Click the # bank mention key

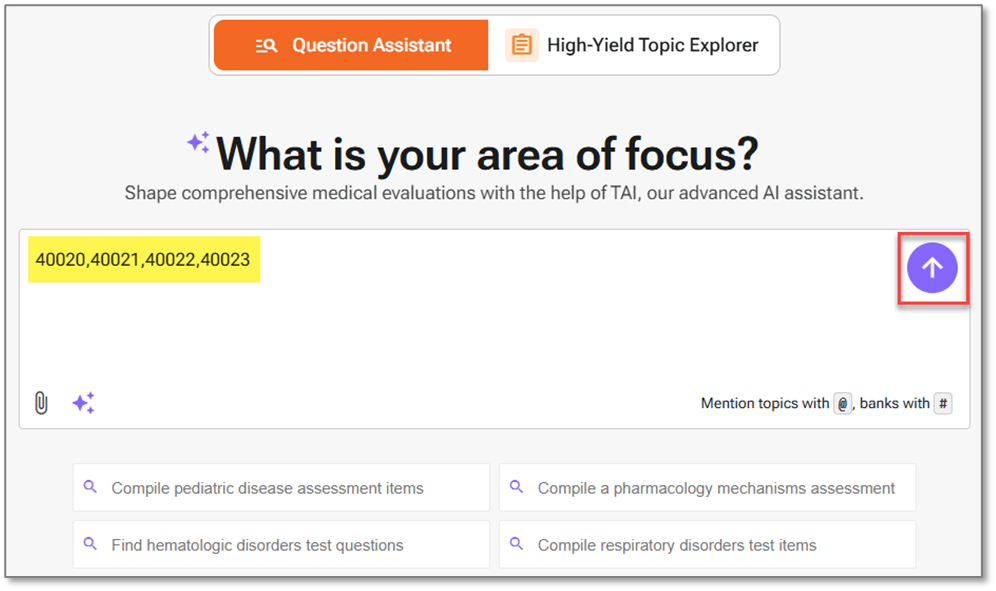[x=943, y=404]
